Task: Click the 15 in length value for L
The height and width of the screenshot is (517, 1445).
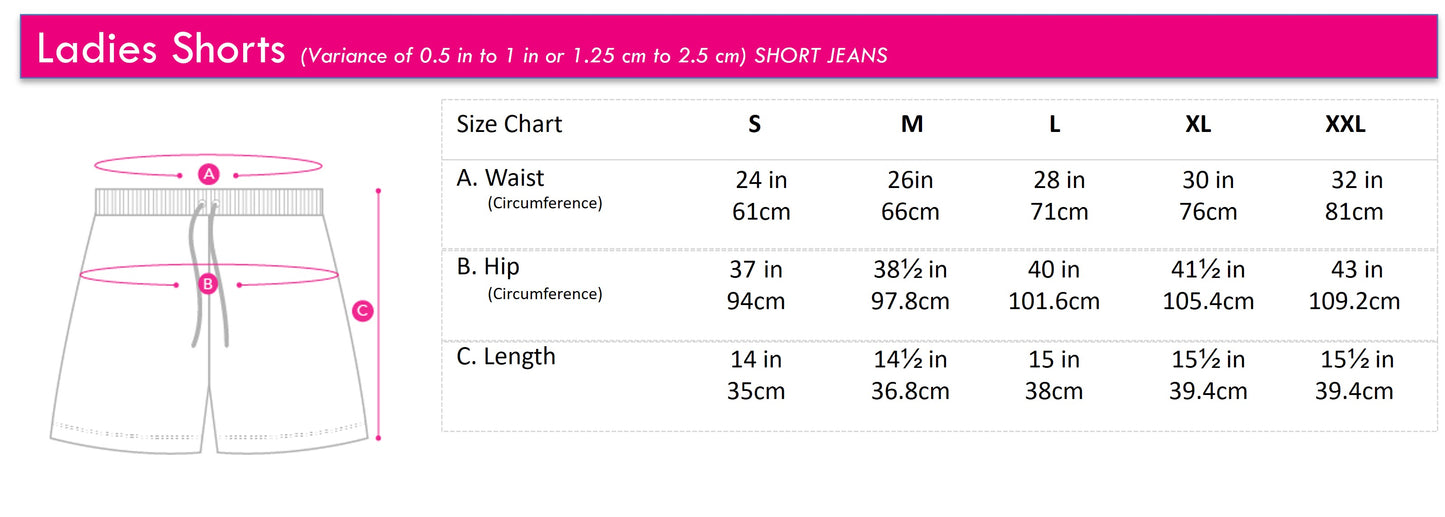Action: coord(1054,359)
